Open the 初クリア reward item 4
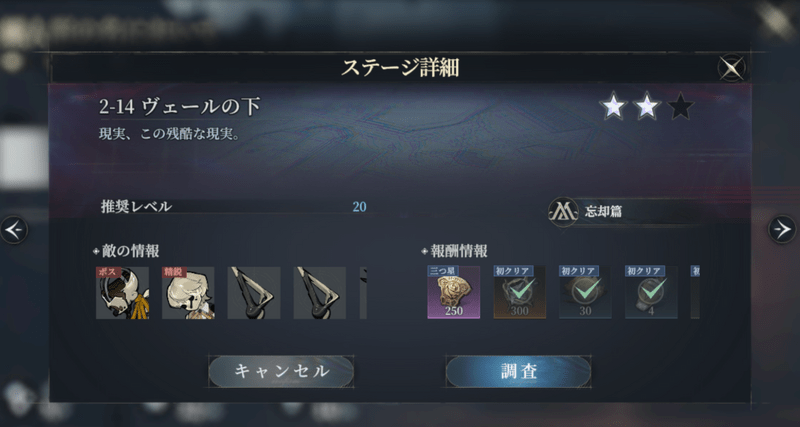Screen dimensions: 800x427 [x=651, y=292]
